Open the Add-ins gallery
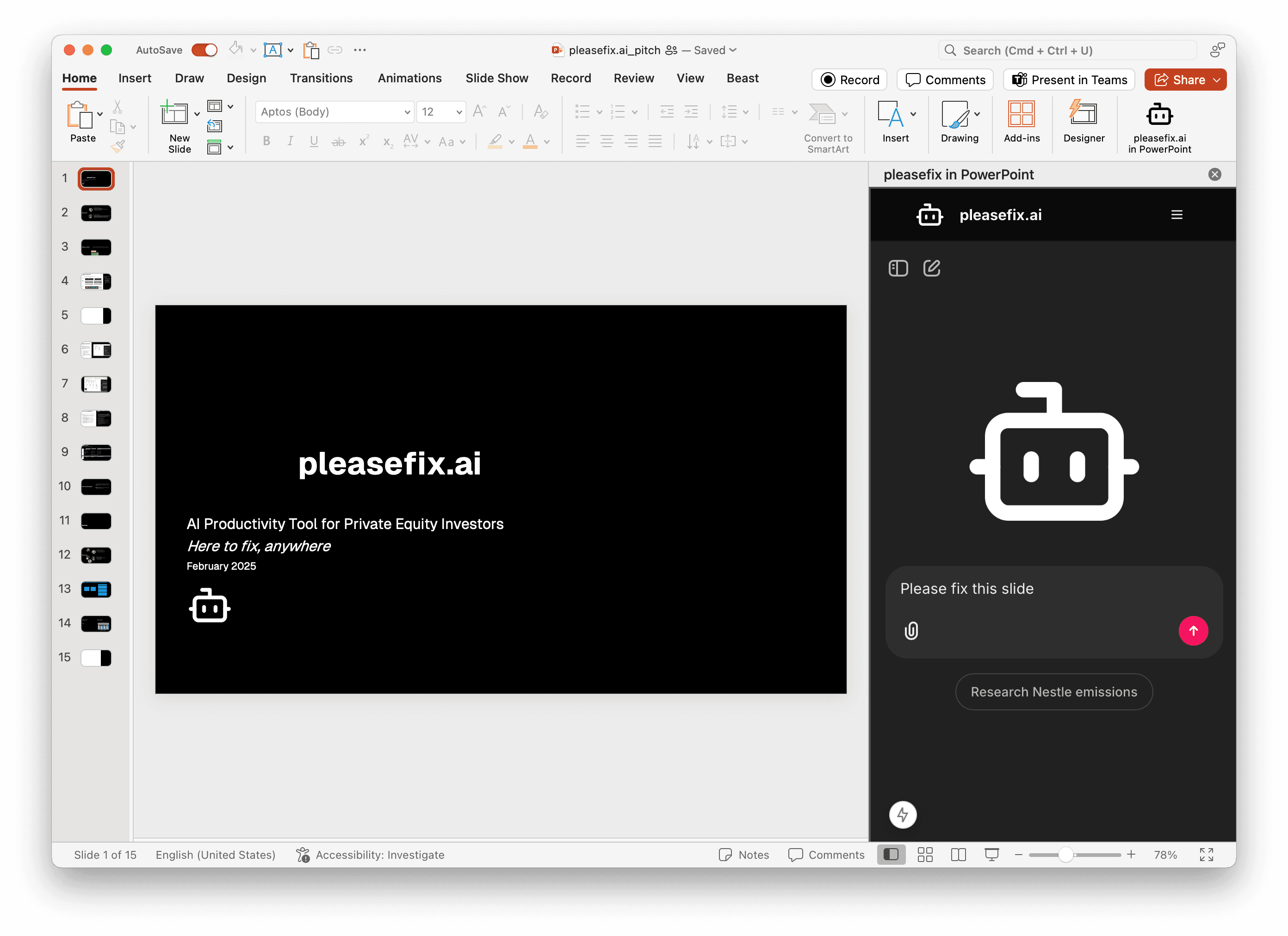 tap(1022, 121)
